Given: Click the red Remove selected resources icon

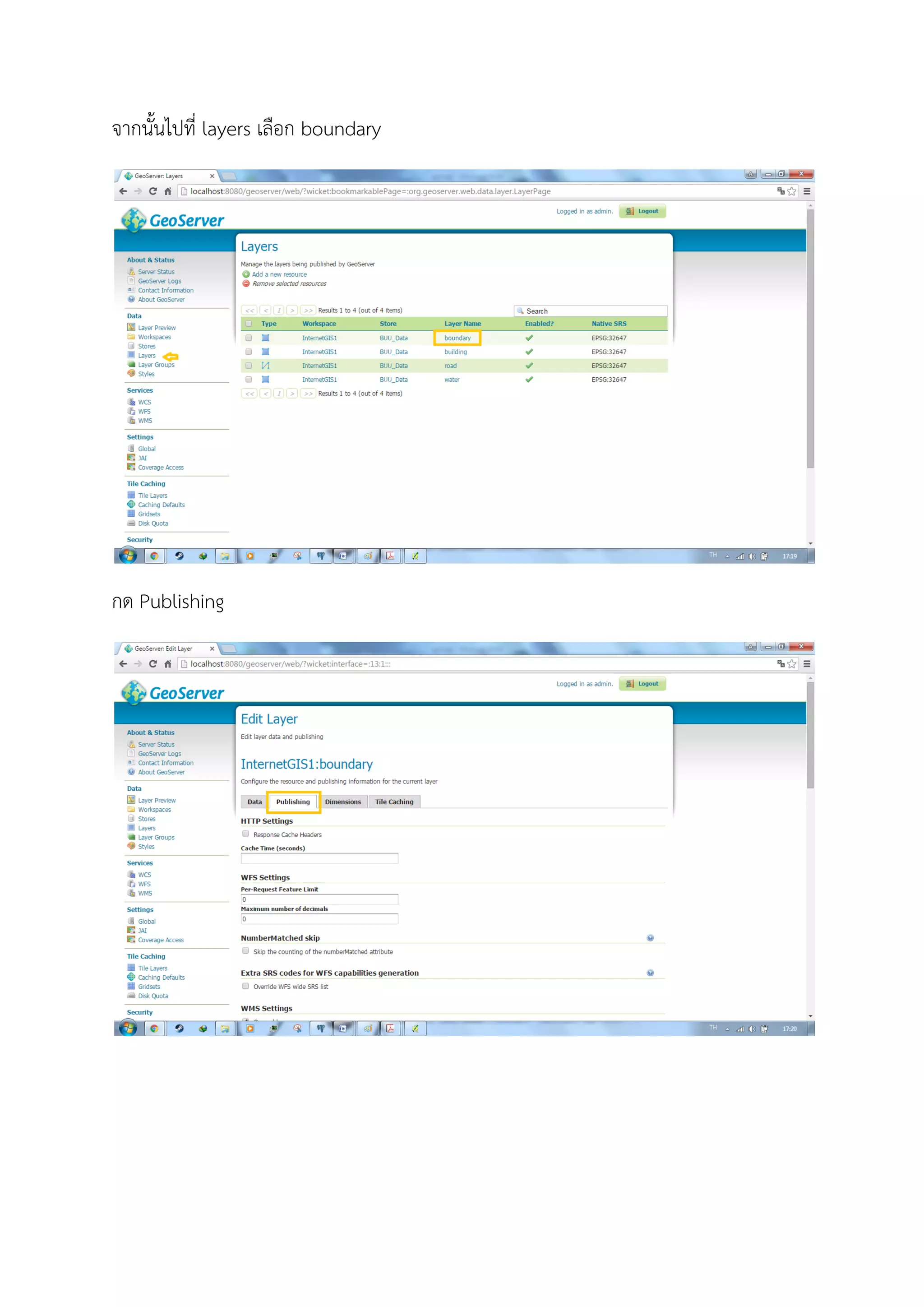Looking at the screenshot, I should pyautogui.click(x=246, y=283).
